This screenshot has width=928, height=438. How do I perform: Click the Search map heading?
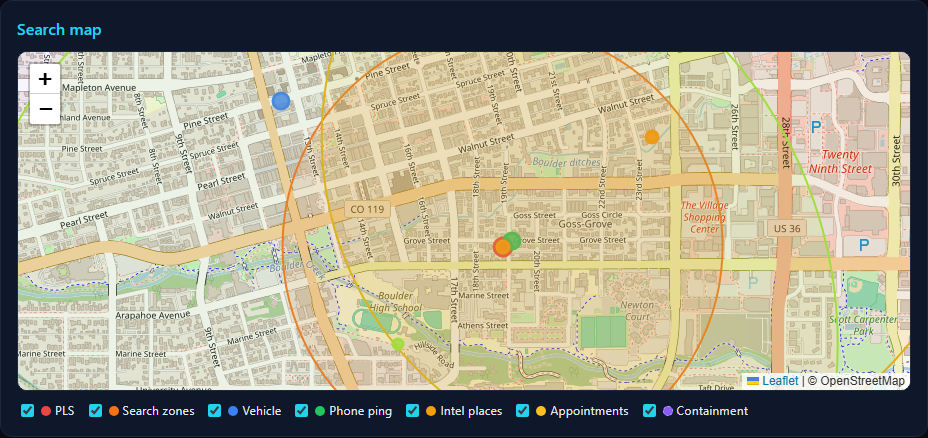pos(59,30)
